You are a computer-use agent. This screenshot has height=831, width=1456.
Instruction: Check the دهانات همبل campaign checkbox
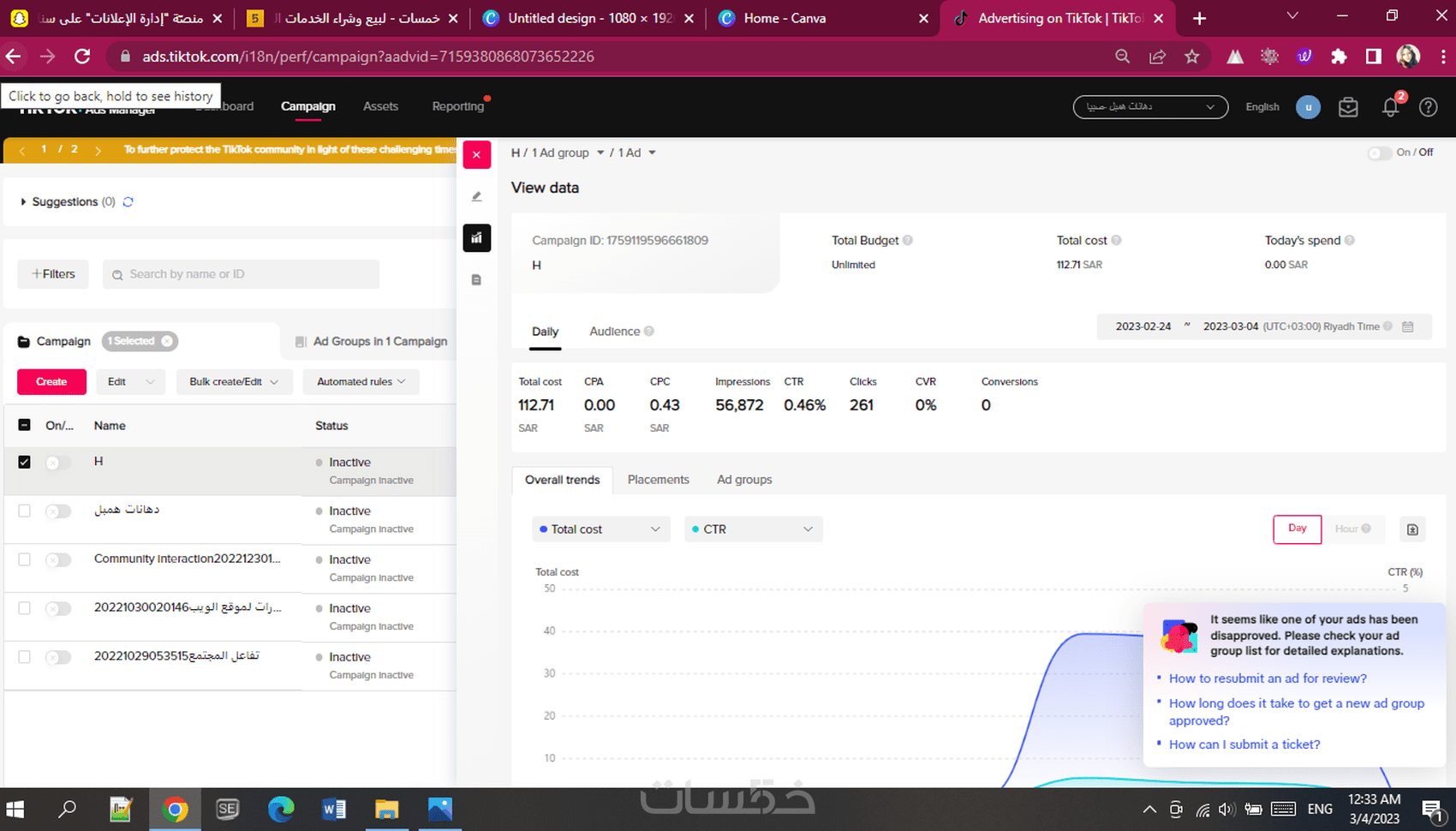(x=24, y=511)
